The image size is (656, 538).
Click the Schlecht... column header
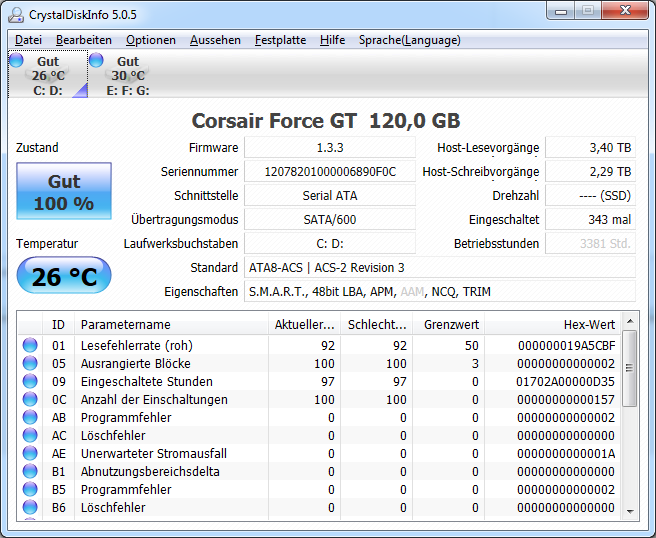(377, 324)
